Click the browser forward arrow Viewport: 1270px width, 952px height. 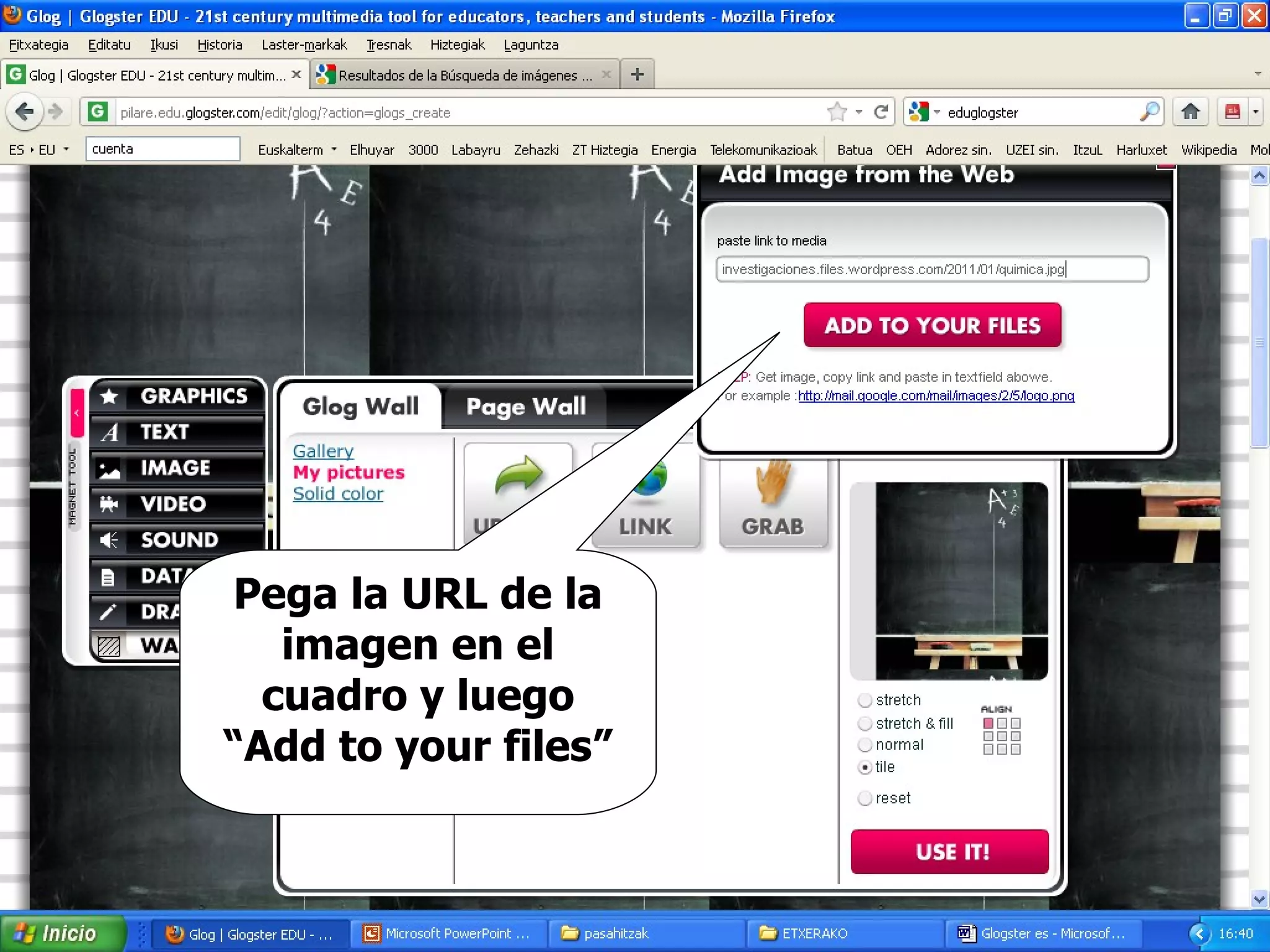coord(56,112)
